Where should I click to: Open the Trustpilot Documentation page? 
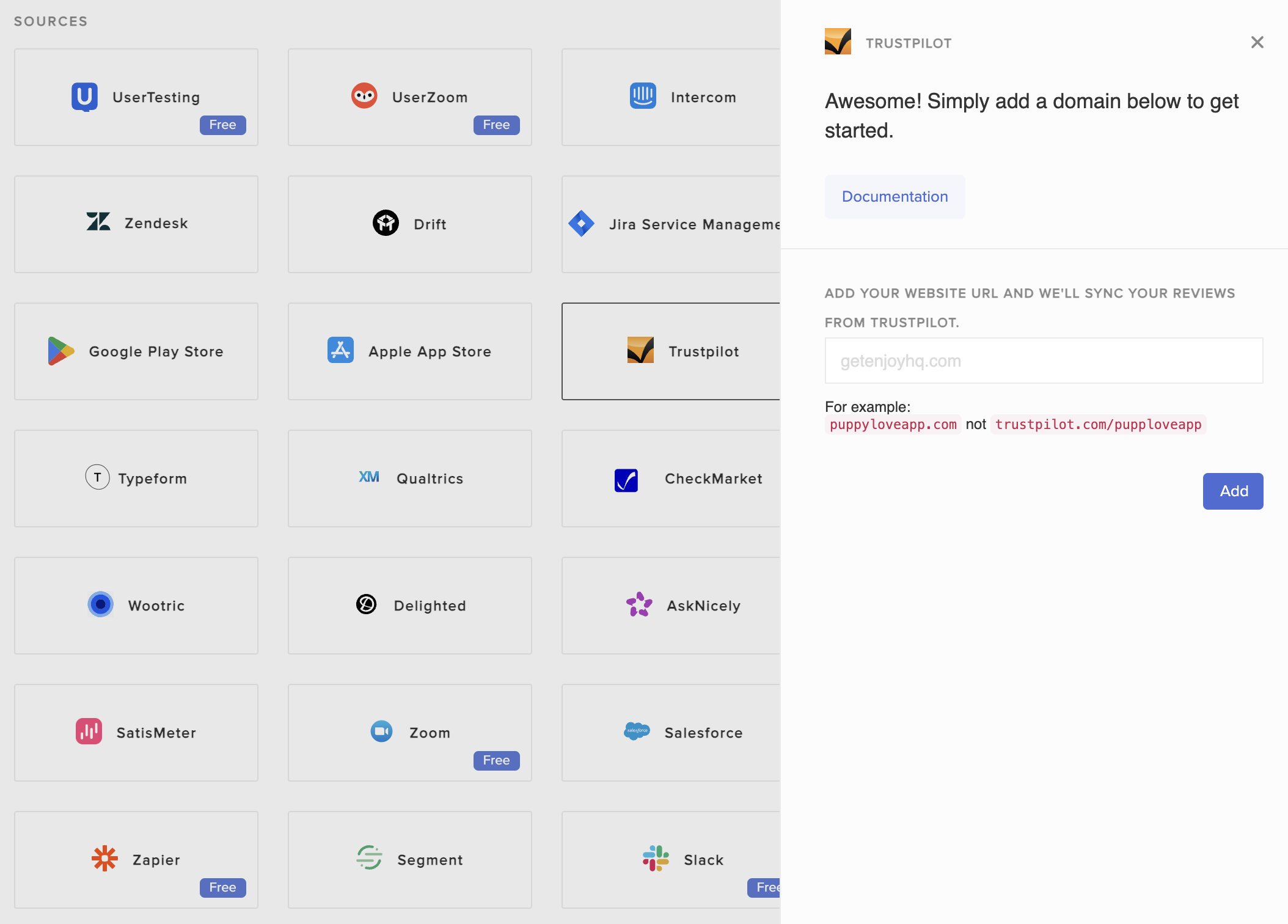(895, 197)
